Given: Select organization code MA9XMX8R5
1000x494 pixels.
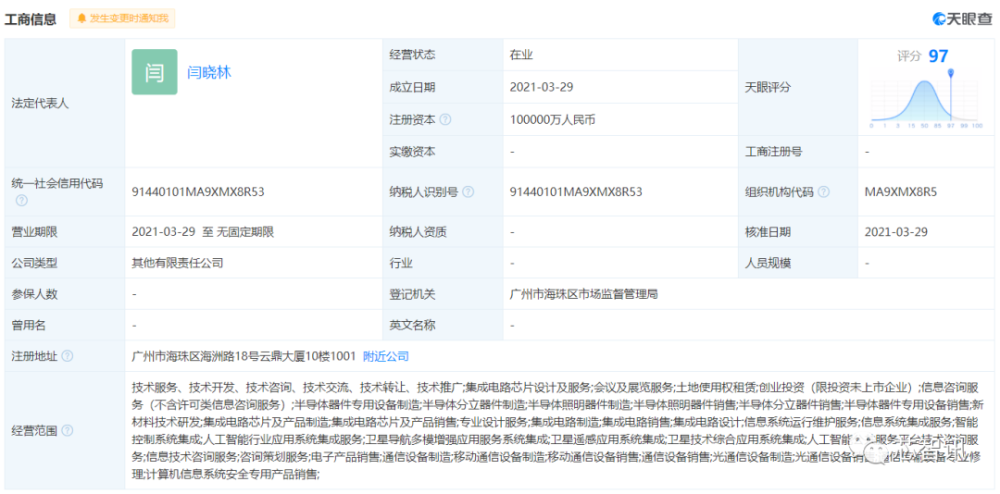Looking at the screenshot, I should click(x=901, y=191).
